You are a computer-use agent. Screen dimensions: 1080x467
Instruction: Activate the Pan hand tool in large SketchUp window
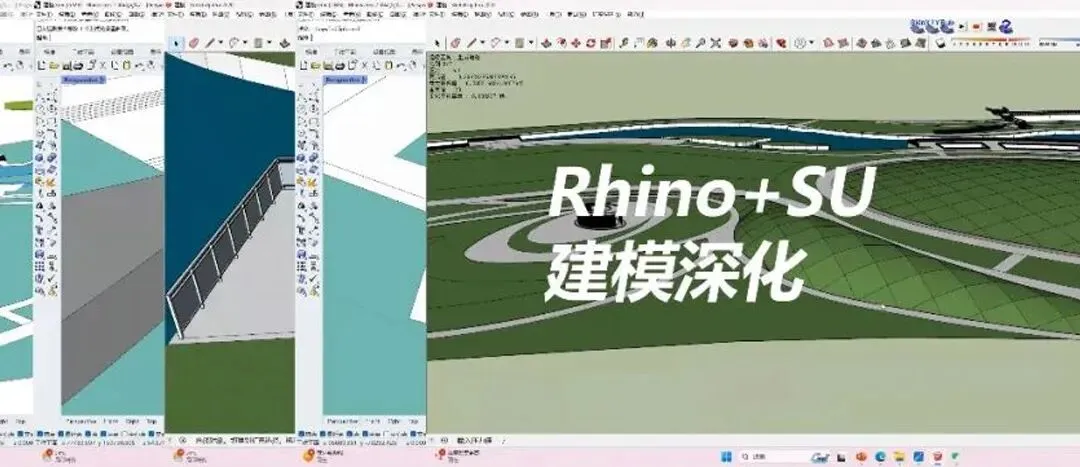tap(685, 43)
